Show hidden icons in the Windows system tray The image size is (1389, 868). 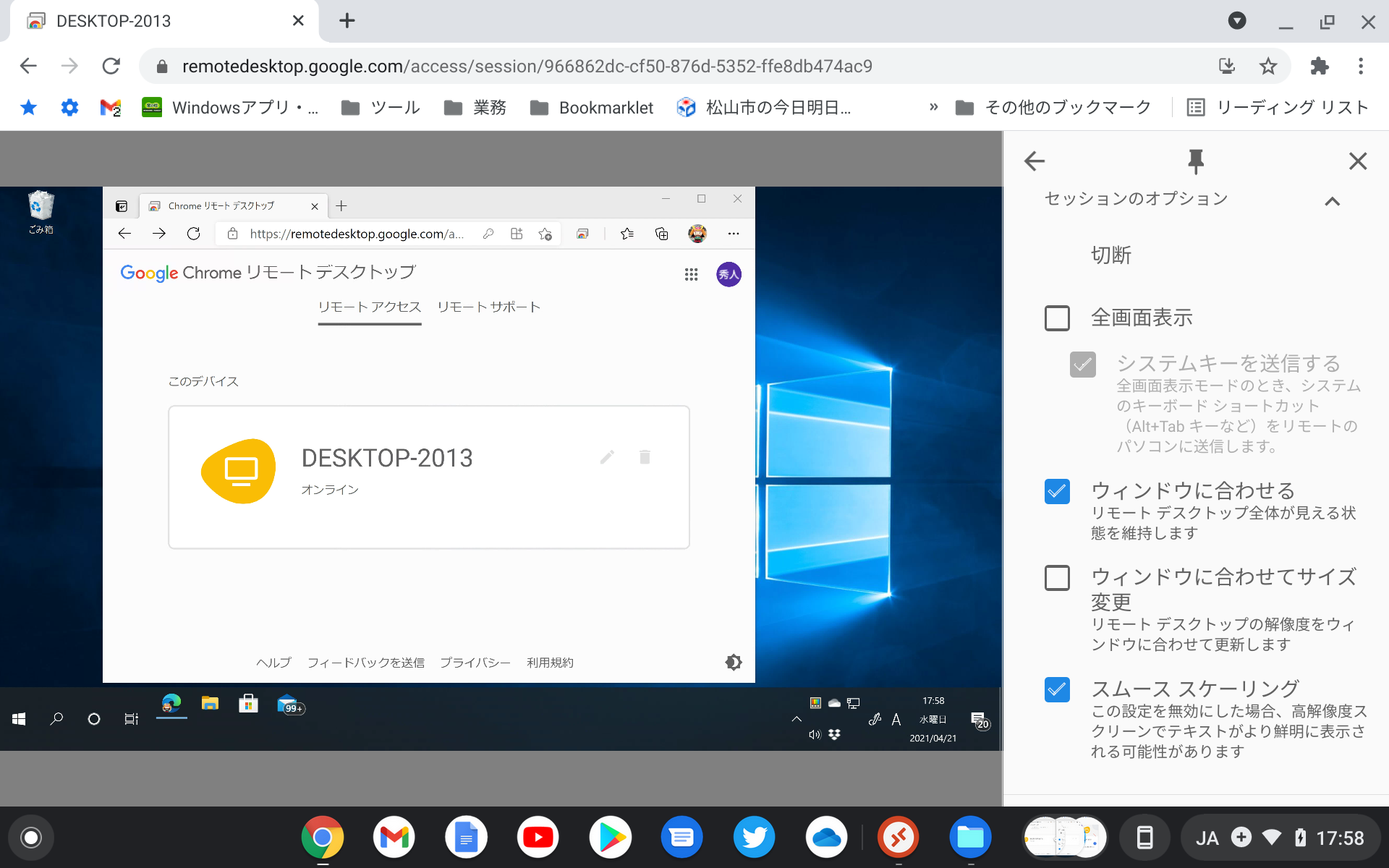(x=796, y=719)
